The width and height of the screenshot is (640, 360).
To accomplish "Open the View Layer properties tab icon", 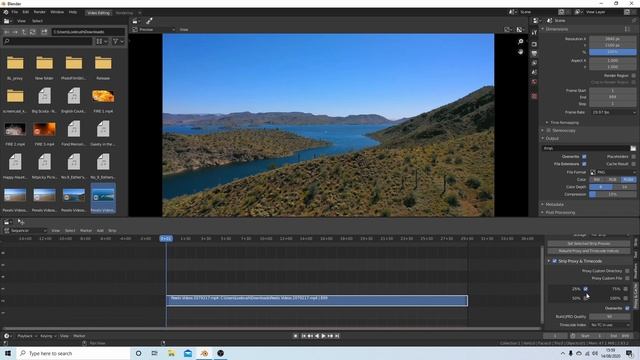I will pyautogui.click(x=534, y=63).
